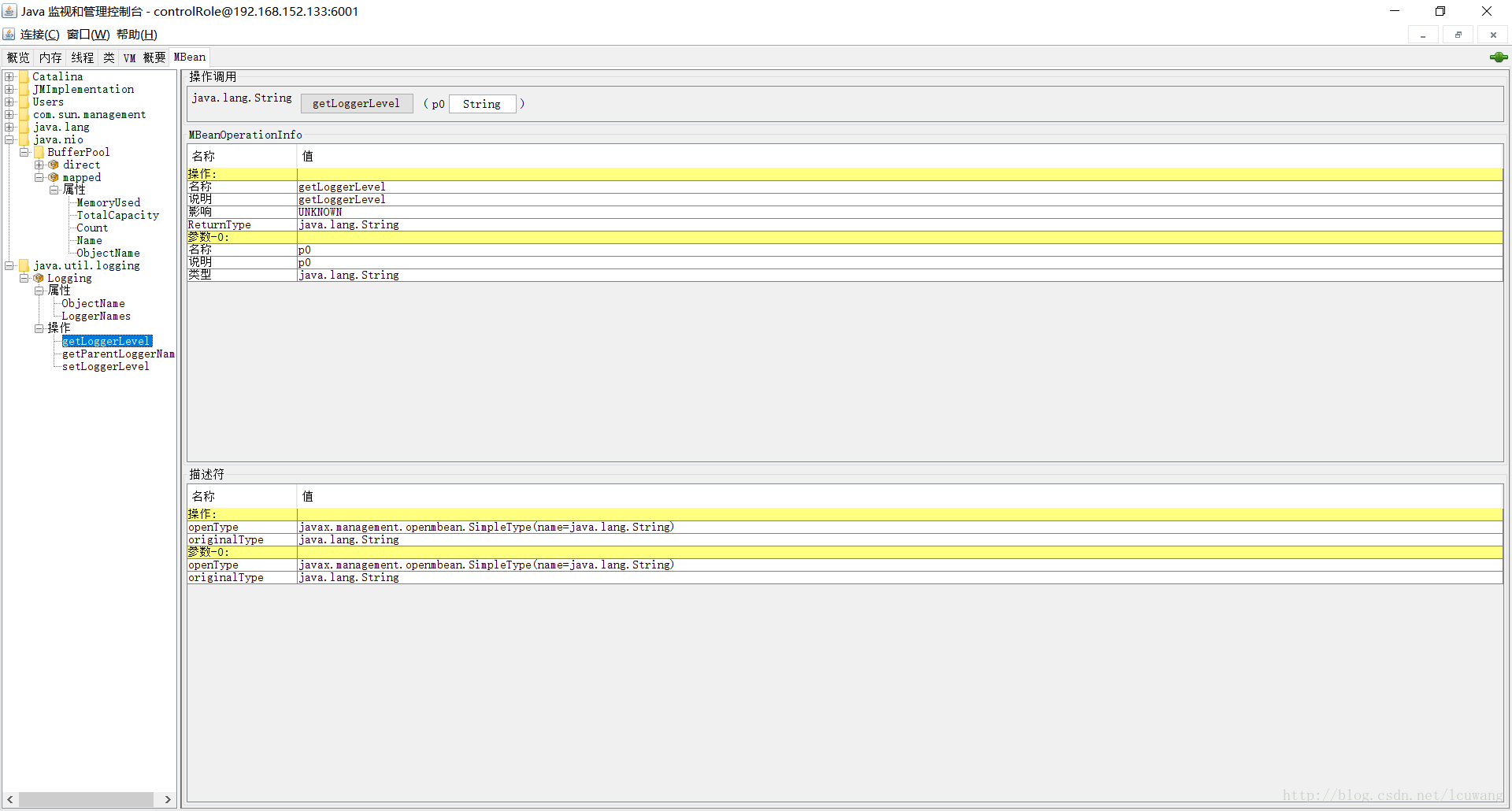
Task: Click the tree scrollbar left arrow
Action: (9, 799)
